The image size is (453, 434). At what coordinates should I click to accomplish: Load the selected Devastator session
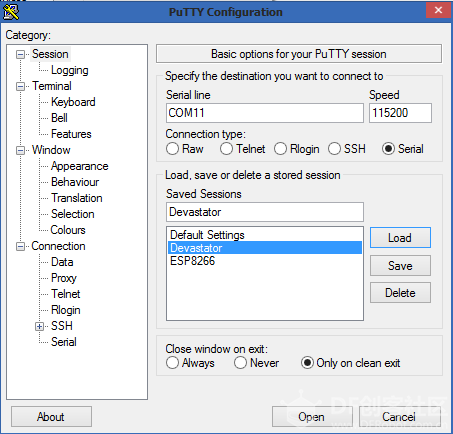(x=400, y=238)
